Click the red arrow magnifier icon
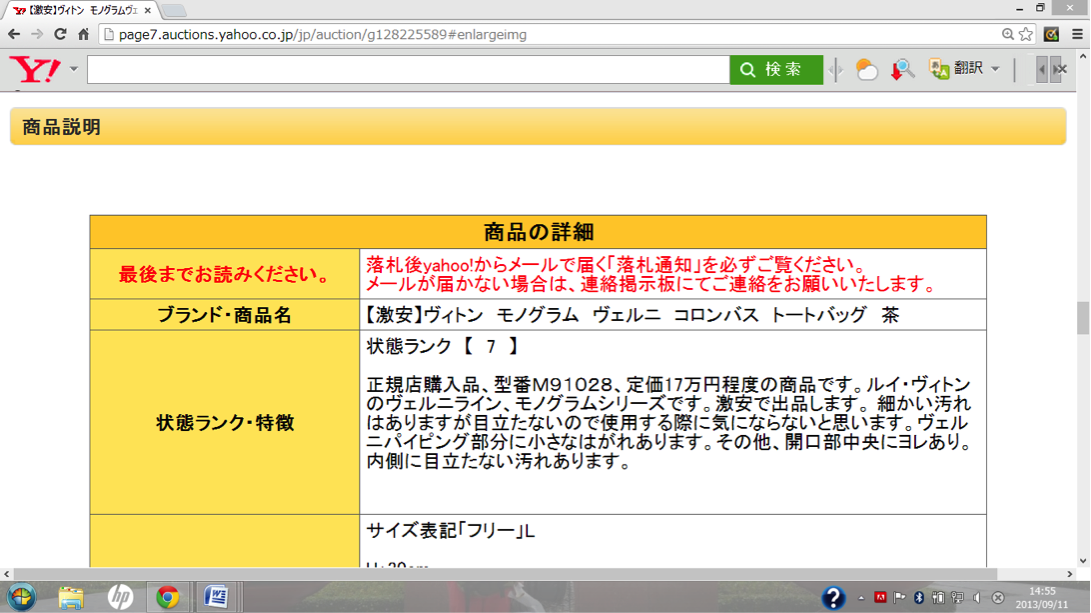1091x613 pixels. pyautogui.click(x=902, y=70)
